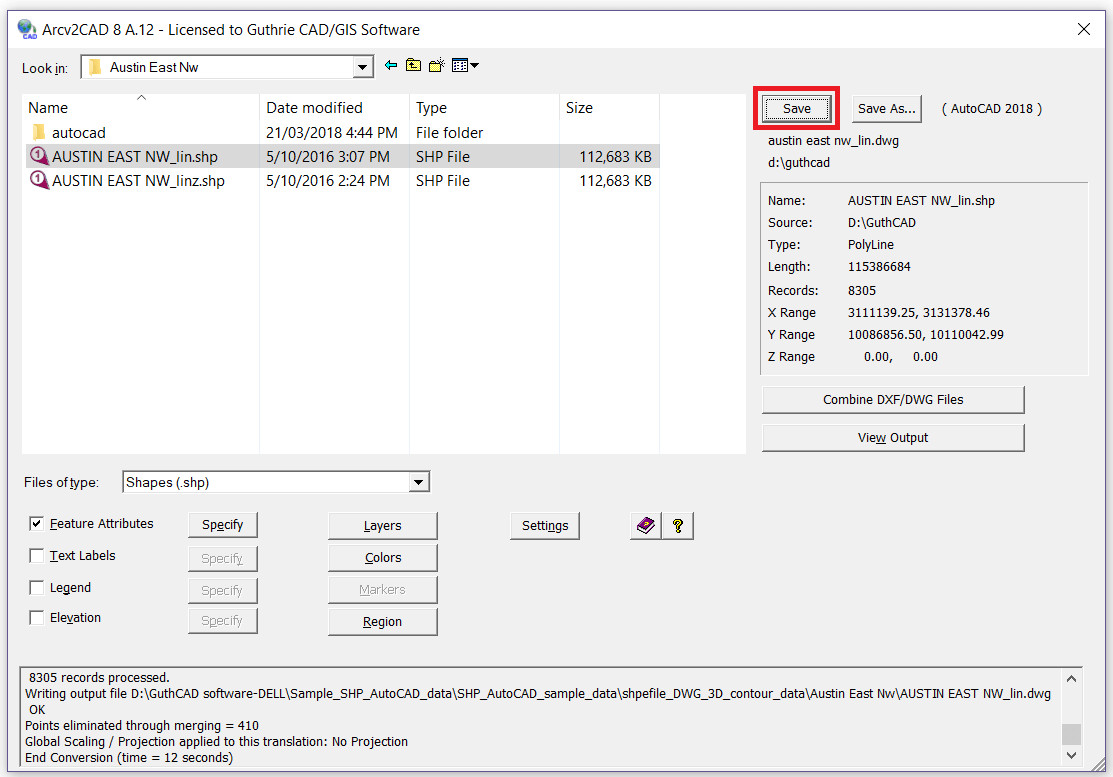Click the X Range values
This screenshot has width=1113, height=777.
click(919, 312)
